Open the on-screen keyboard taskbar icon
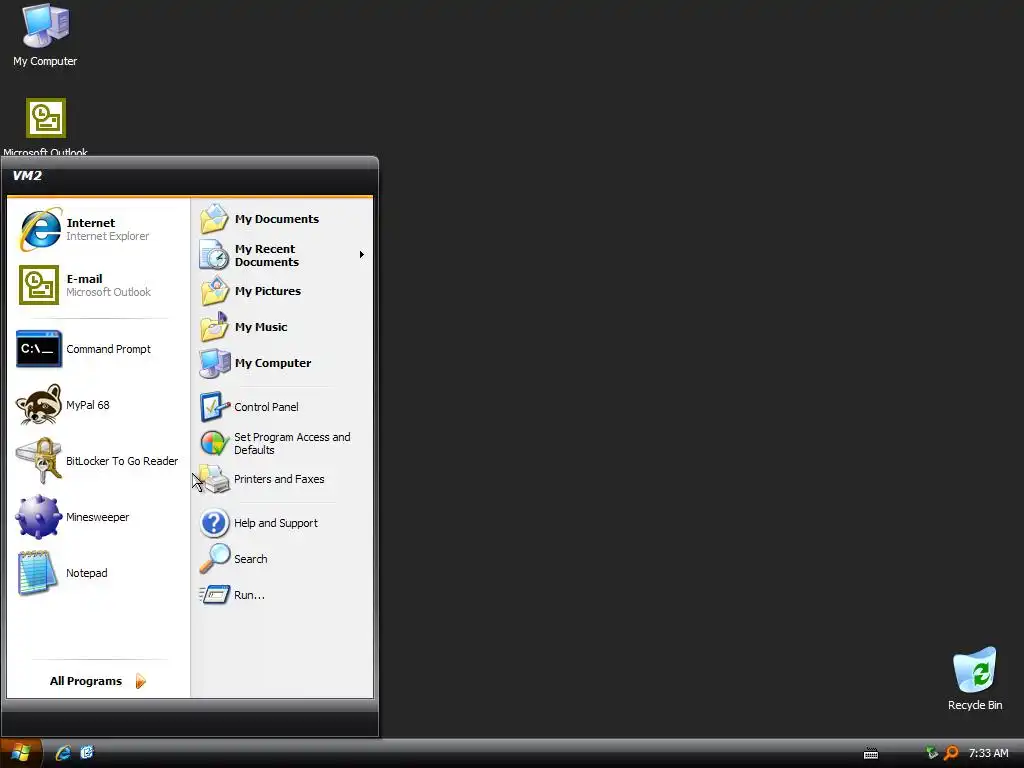 (x=871, y=754)
